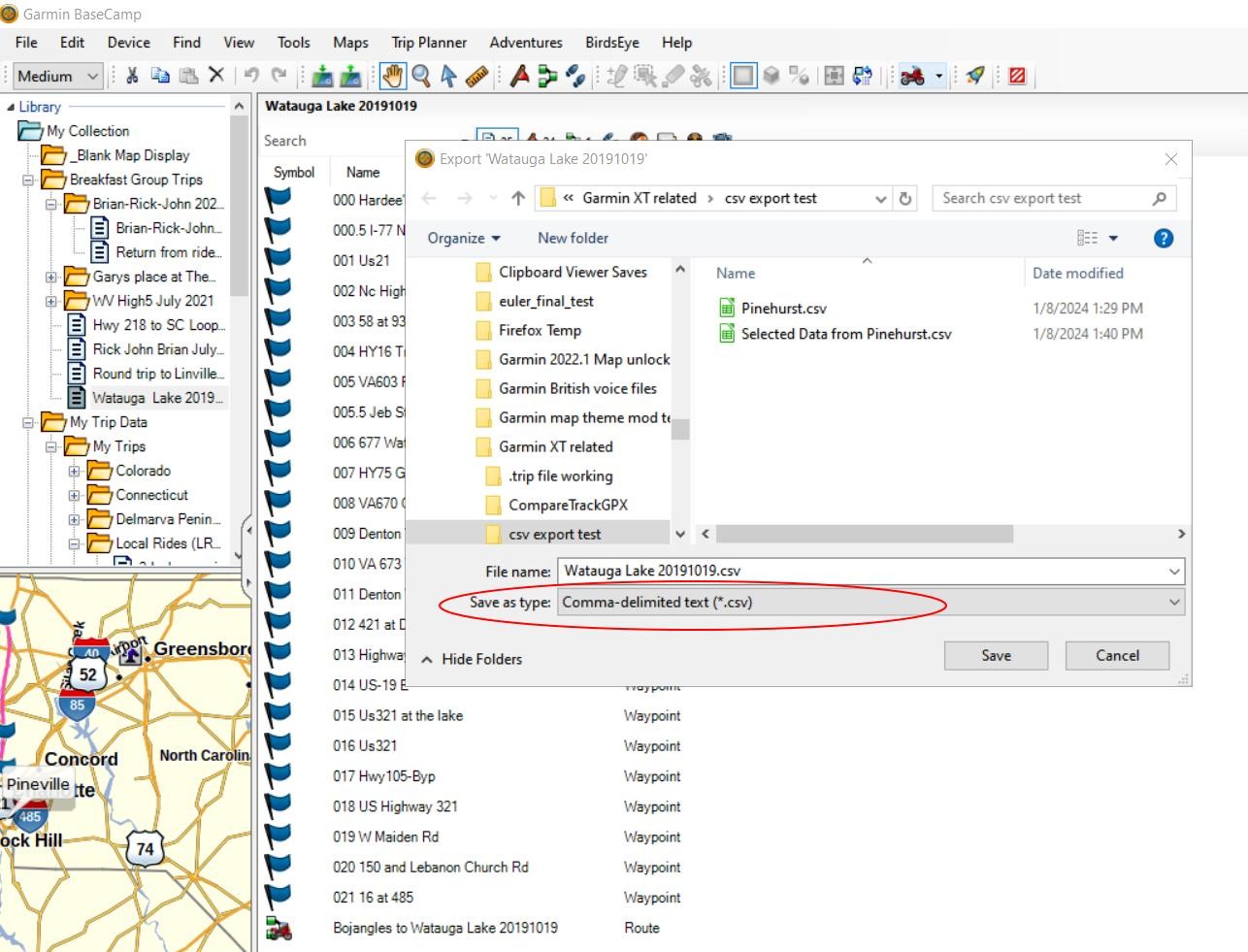Click the 3D map view cube icon
The image size is (1248, 952).
772,76
